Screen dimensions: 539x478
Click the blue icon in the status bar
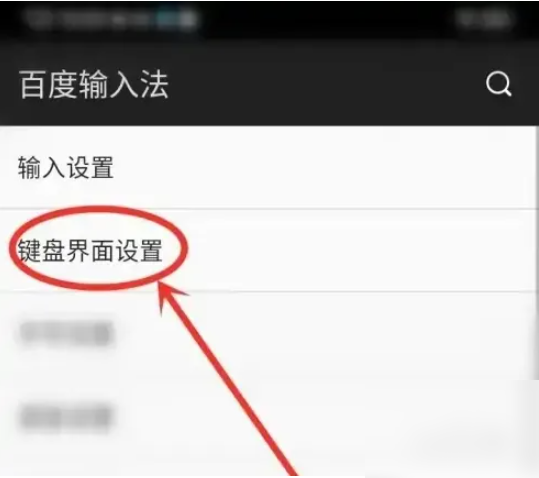coord(168,19)
